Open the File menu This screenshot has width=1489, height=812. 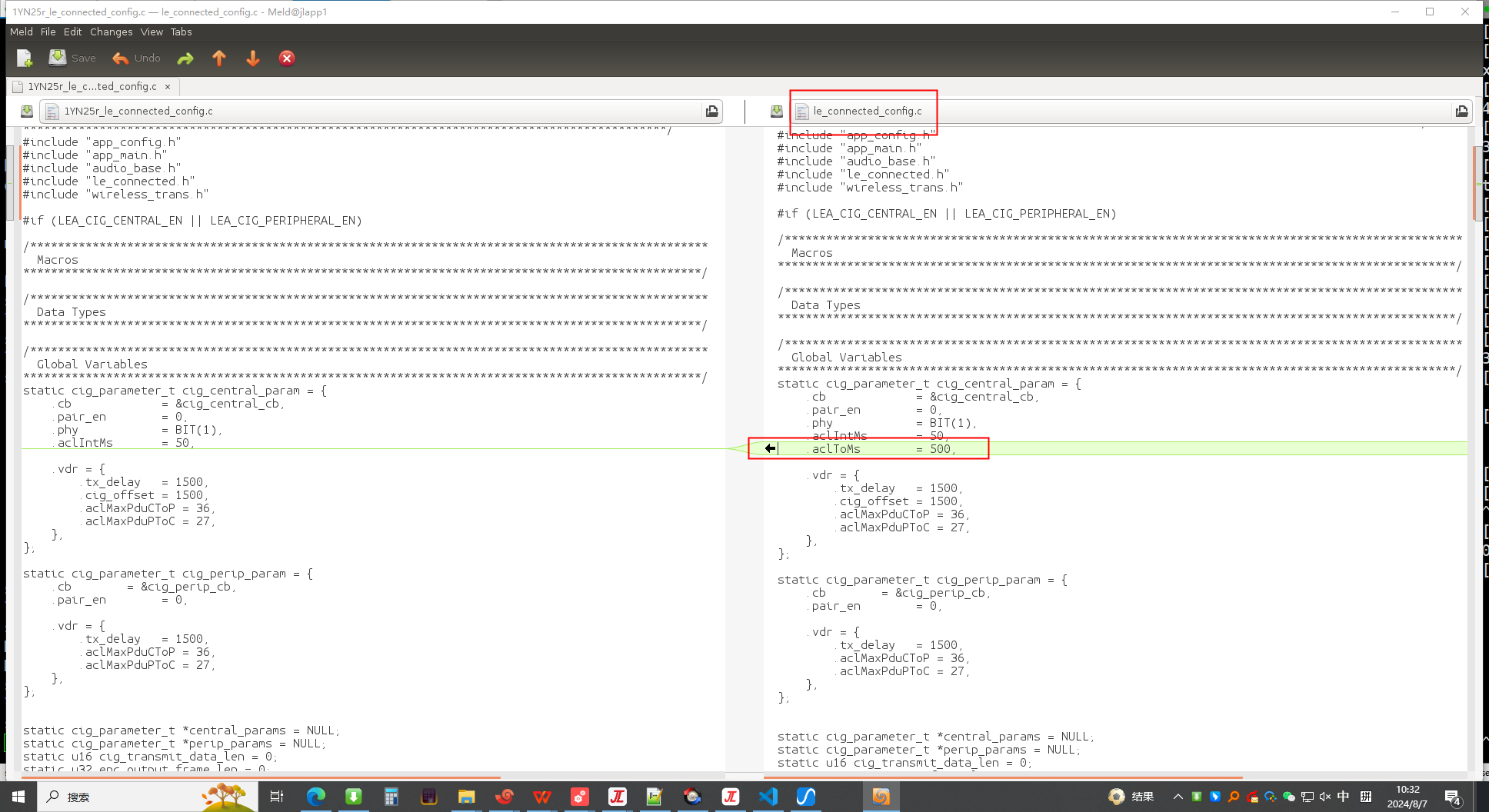(x=48, y=32)
